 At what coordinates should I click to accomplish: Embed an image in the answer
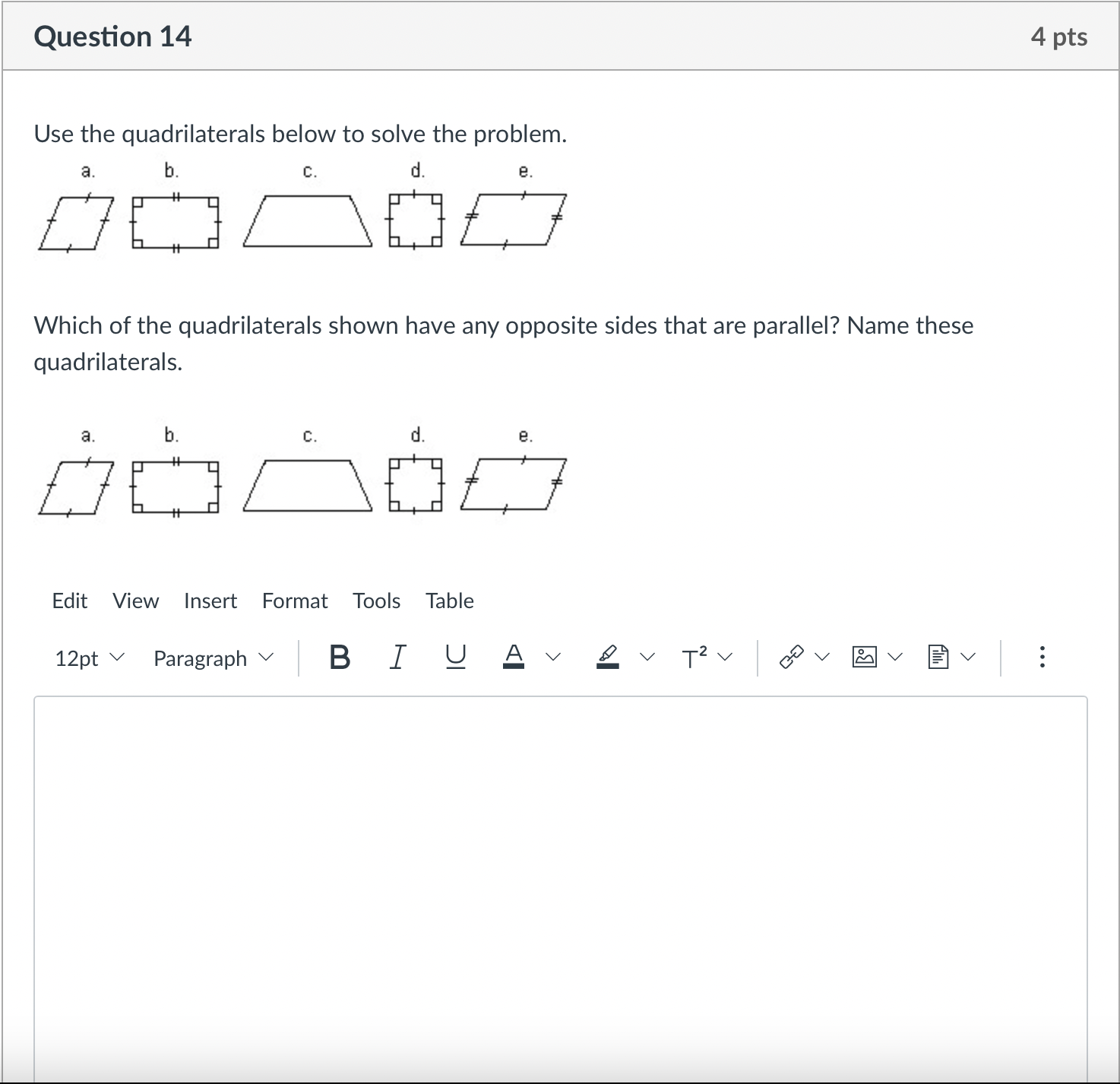click(x=865, y=658)
